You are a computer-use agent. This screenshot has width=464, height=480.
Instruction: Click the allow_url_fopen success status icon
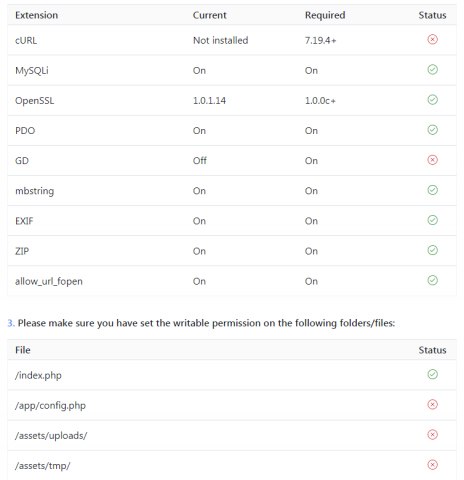432,280
